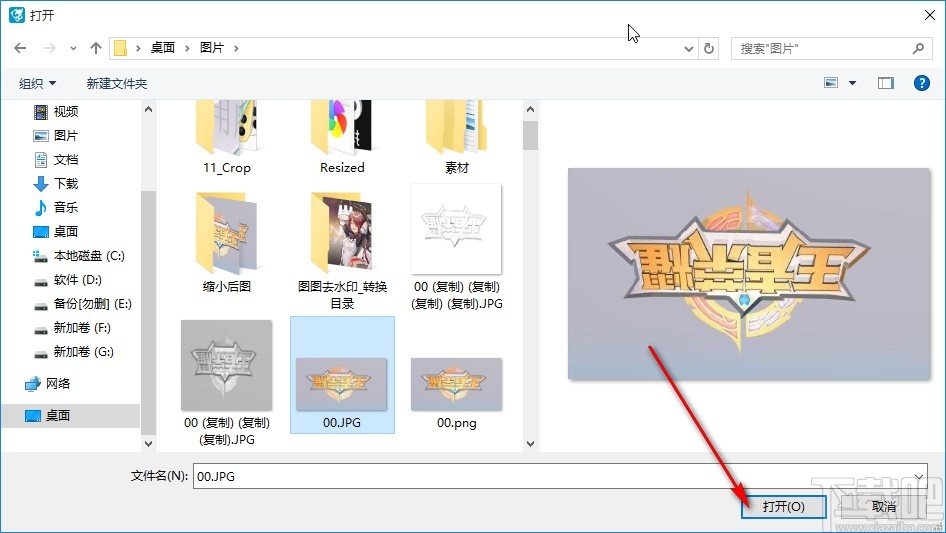The width and height of the screenshot is (946, 533).
Task: Click the 打开(O) button
Action: 783,506
